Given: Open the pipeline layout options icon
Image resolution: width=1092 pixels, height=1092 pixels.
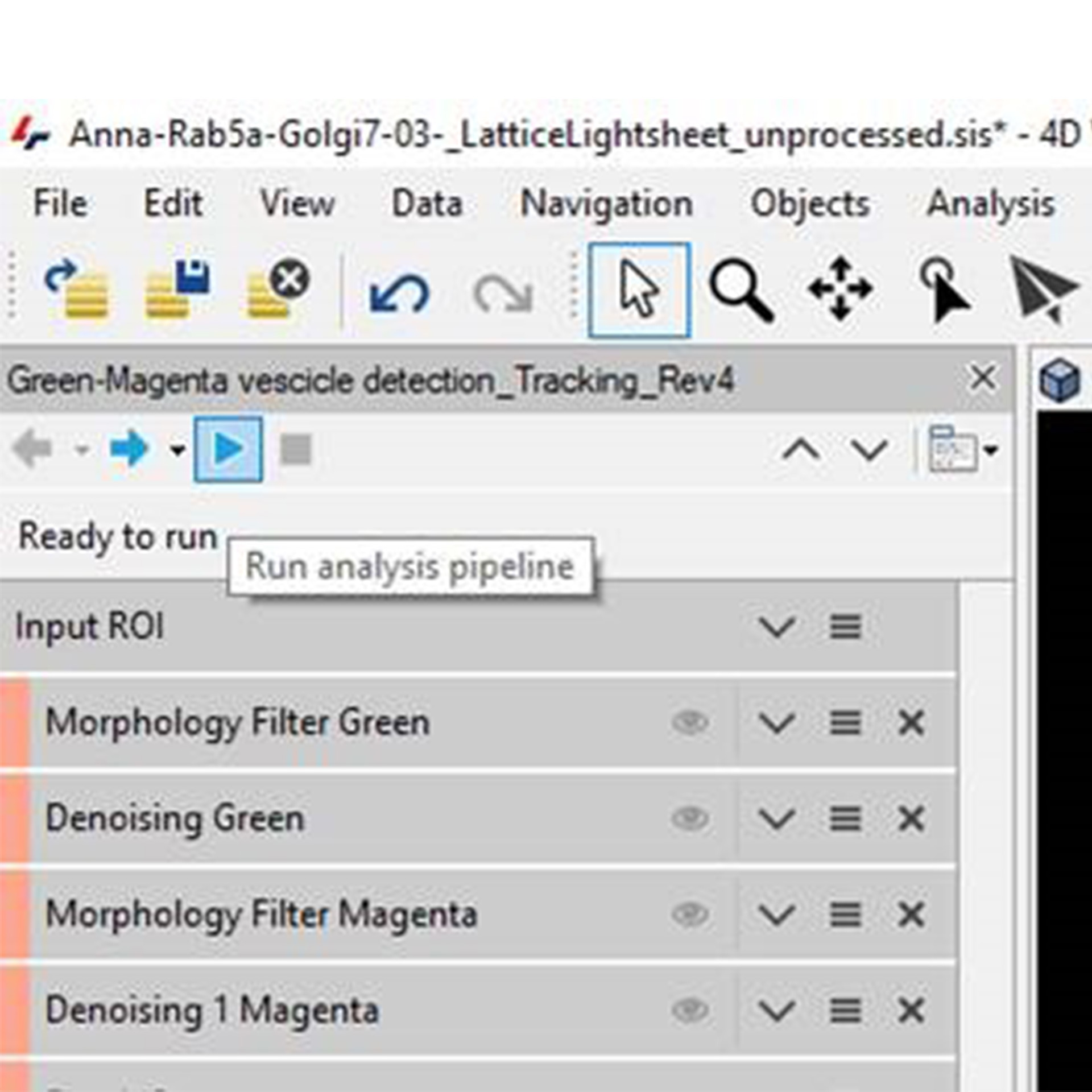Looking at the screenshot, I should coord(953,449).
